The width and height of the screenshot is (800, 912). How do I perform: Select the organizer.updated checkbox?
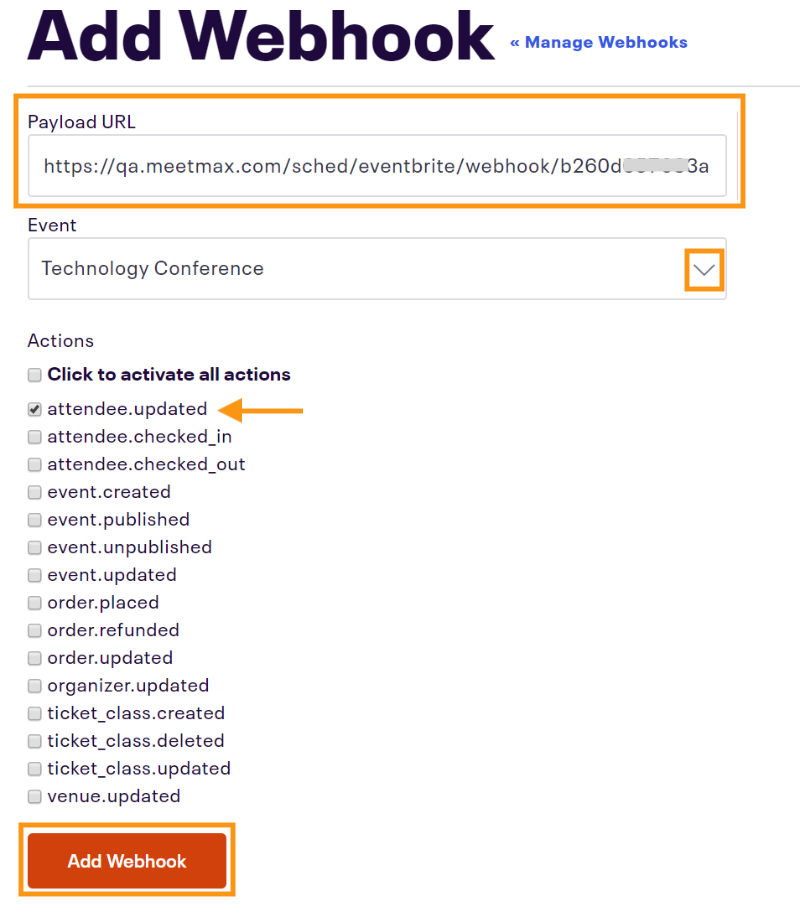tap(35, 686)
